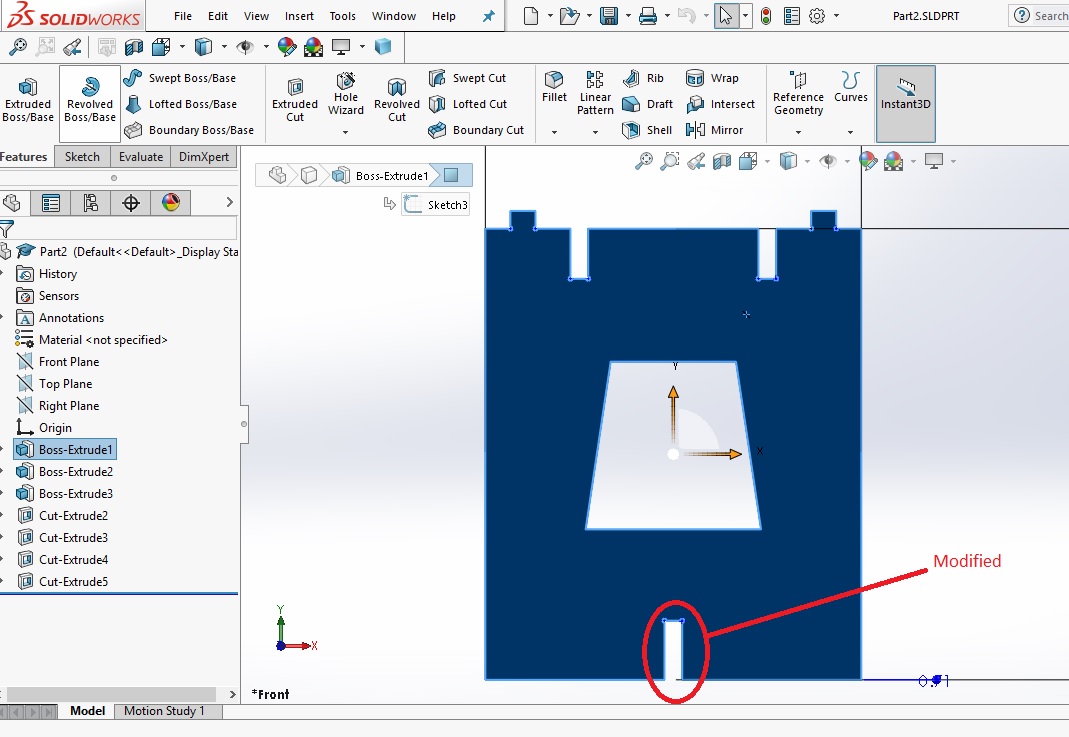The image size is (1069, 737).
Task: Click the feature tree horizontal scrollbar
Action: tap(111, 694)
